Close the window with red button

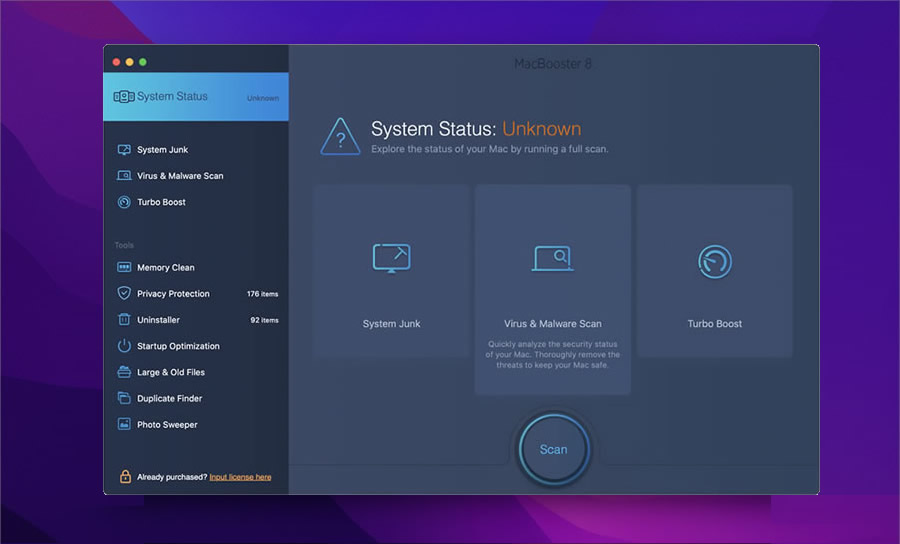(x=117, y=62)
